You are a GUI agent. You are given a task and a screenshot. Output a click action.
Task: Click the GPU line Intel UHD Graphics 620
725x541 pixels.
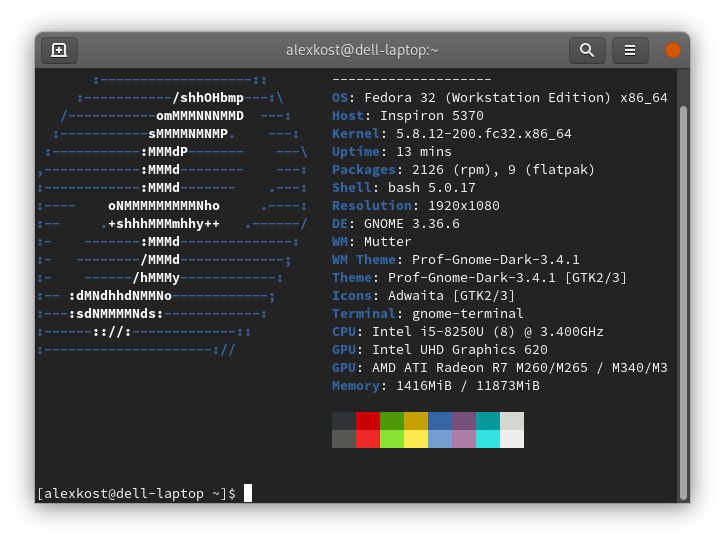[x=439, y=350]
